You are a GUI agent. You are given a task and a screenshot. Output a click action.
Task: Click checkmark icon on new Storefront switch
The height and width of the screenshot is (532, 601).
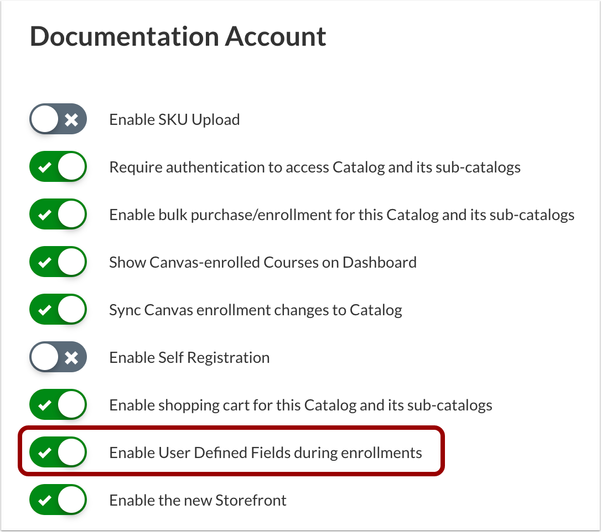(44, 500)
